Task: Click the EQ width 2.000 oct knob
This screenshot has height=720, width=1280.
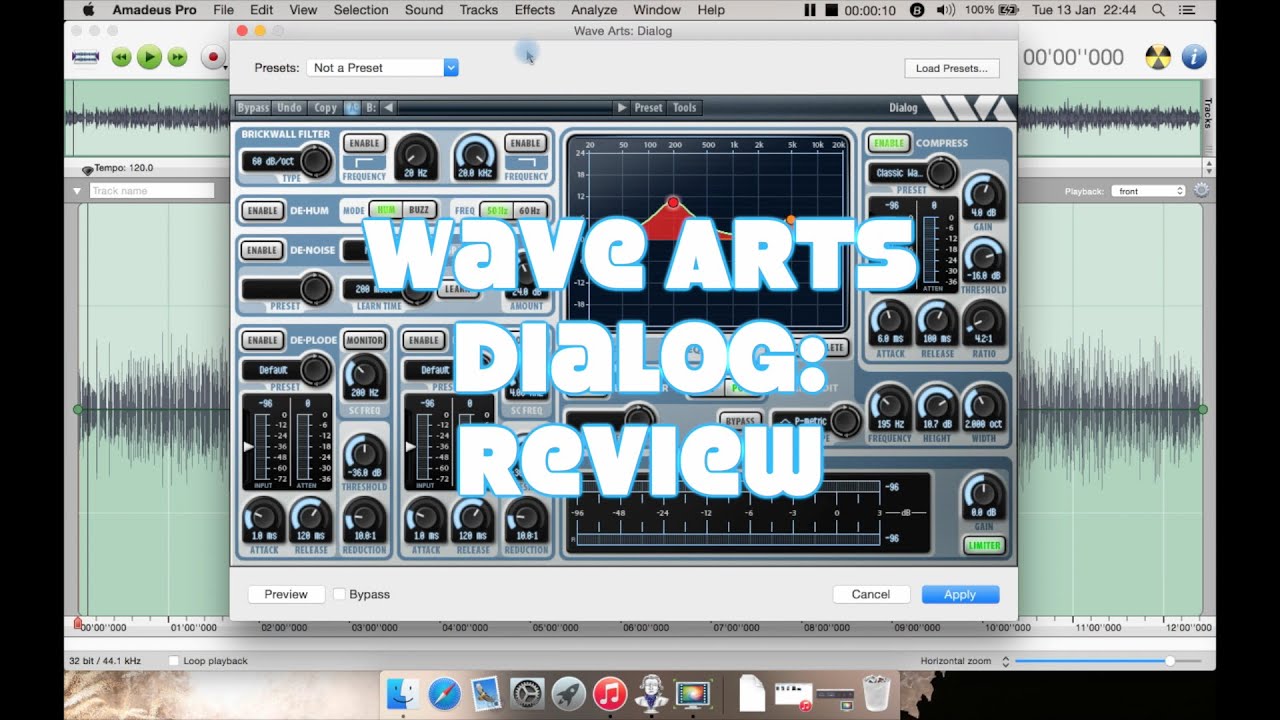Action: 983,407
